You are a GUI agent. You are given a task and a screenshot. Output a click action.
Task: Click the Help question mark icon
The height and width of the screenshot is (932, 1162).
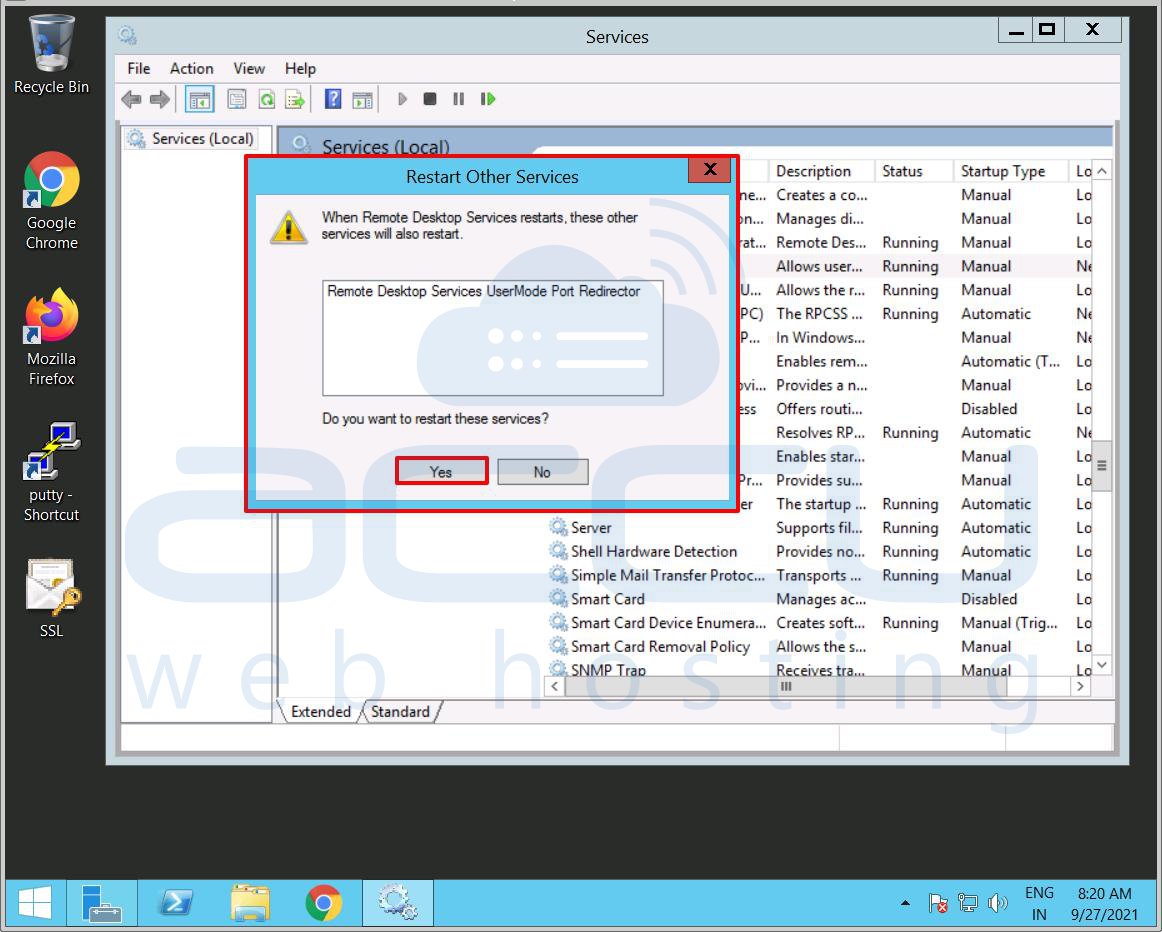coord(333,99)
